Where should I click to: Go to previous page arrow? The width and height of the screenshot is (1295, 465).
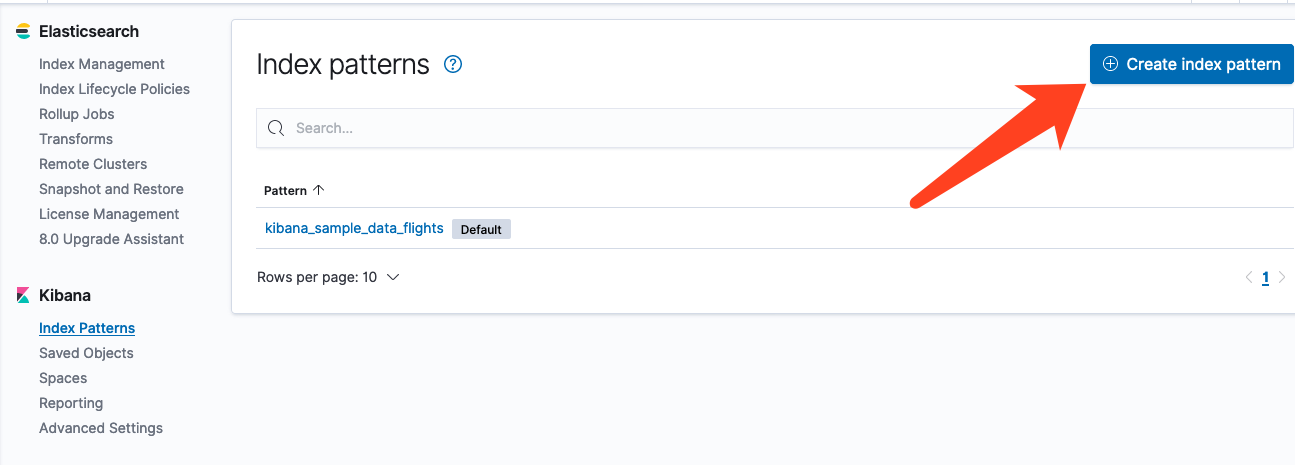(x=1248, y=278)
